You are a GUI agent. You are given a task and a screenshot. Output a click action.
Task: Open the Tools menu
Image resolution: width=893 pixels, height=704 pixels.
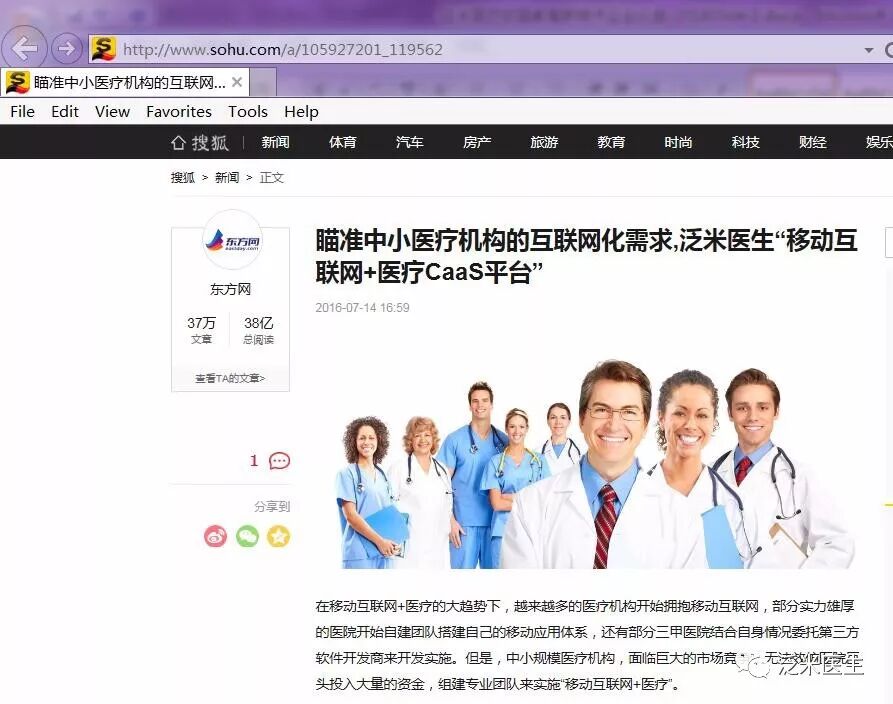pos(247,111)
